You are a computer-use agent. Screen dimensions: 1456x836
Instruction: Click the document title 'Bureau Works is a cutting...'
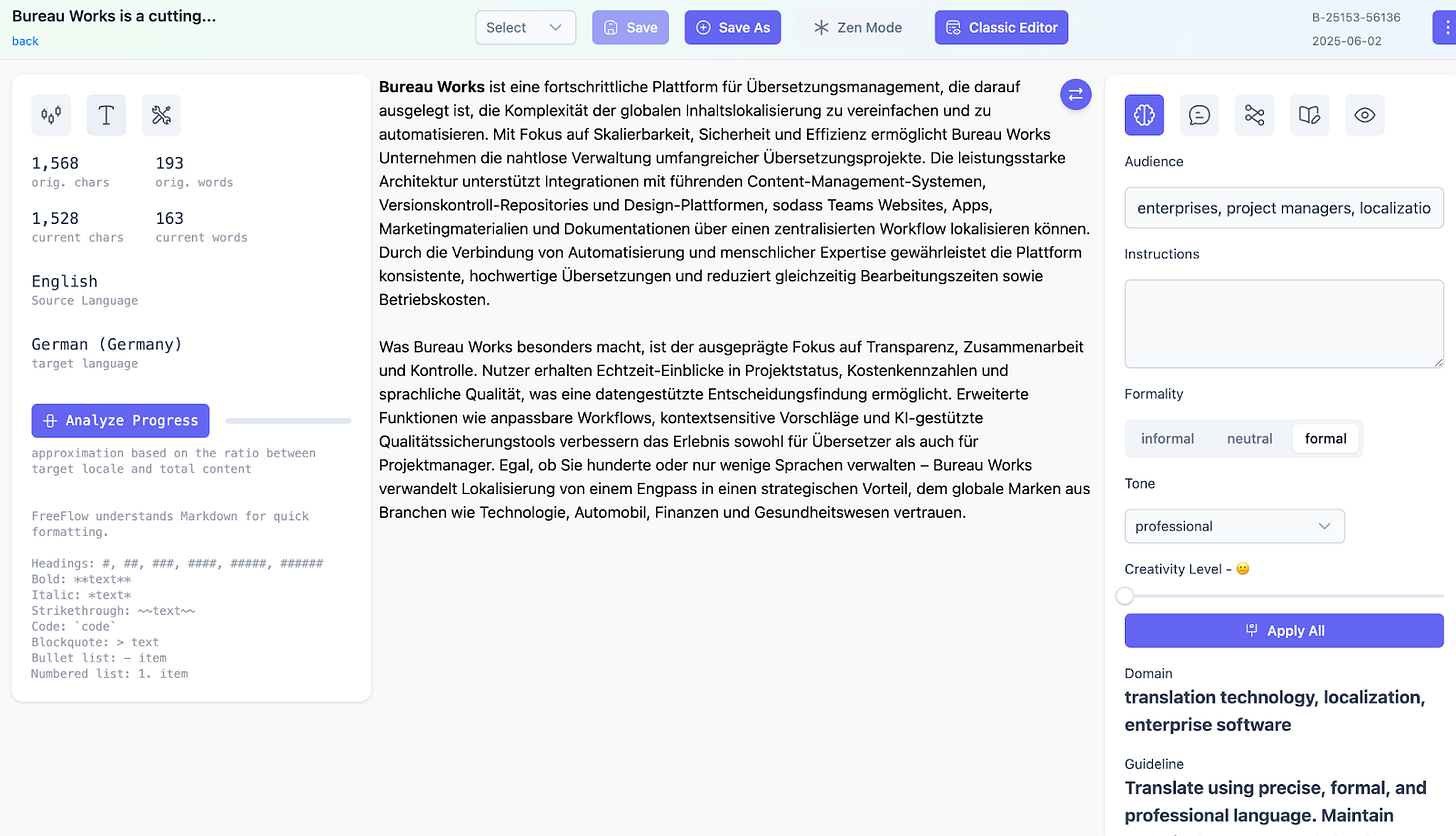click(x=113, y=16)
